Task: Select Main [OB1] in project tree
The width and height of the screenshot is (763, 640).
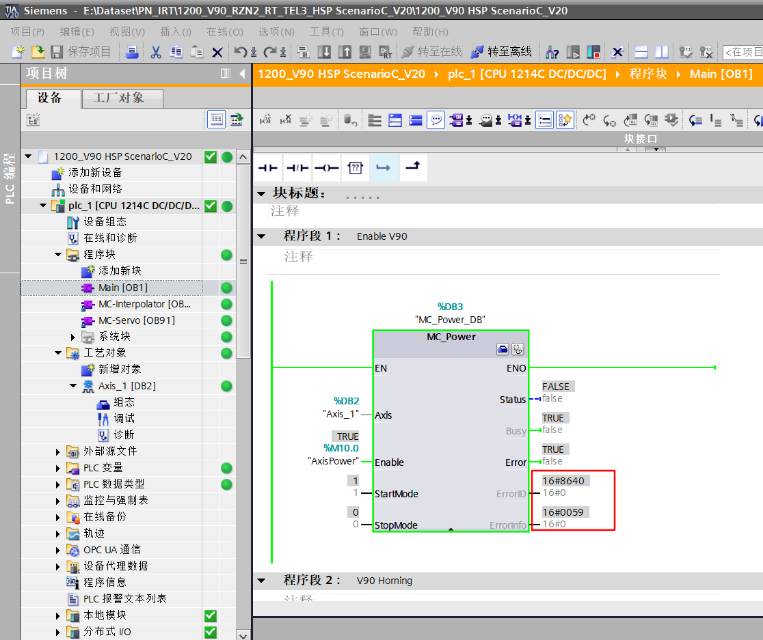Action: coord(123,288)
